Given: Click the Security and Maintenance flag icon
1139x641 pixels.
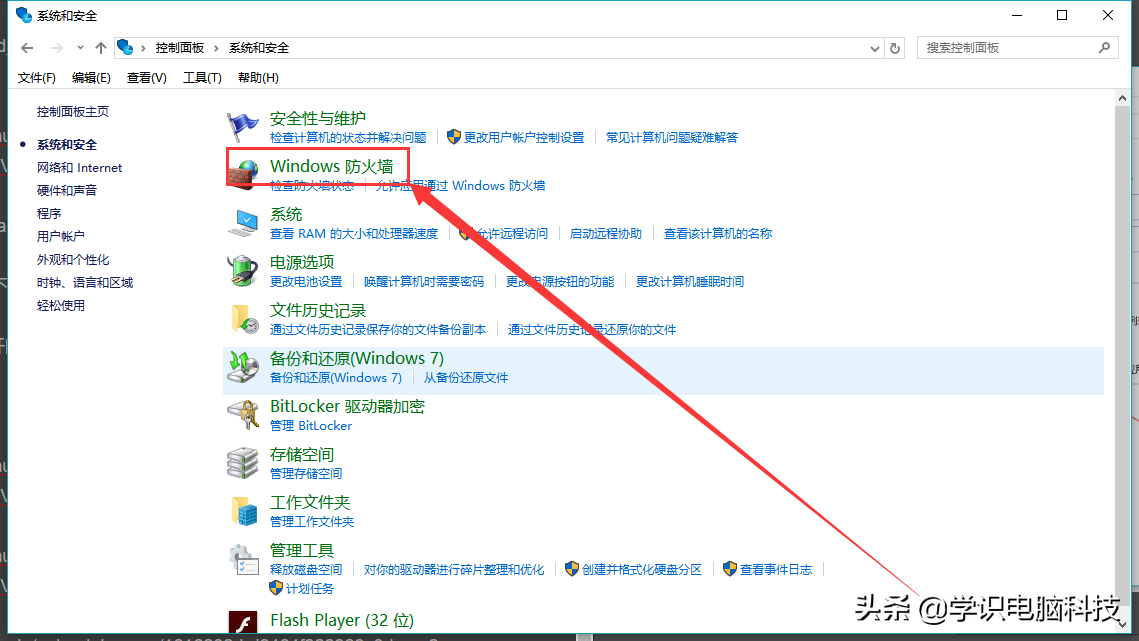Looking at the screenshot, I should 243,127.
